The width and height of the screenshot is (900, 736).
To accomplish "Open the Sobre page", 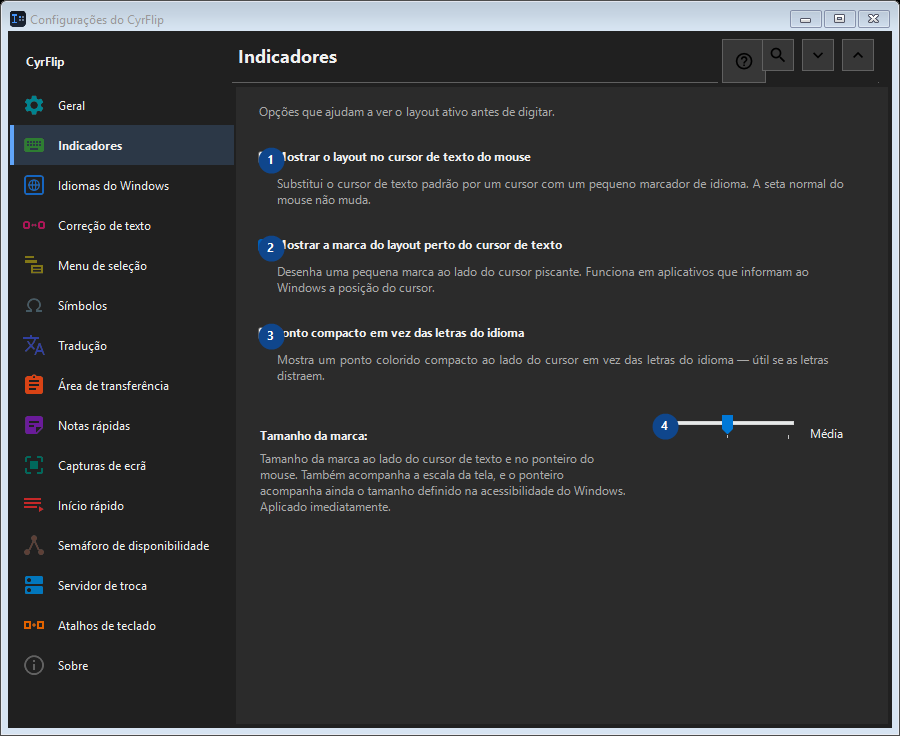I will tap(122, 665).
